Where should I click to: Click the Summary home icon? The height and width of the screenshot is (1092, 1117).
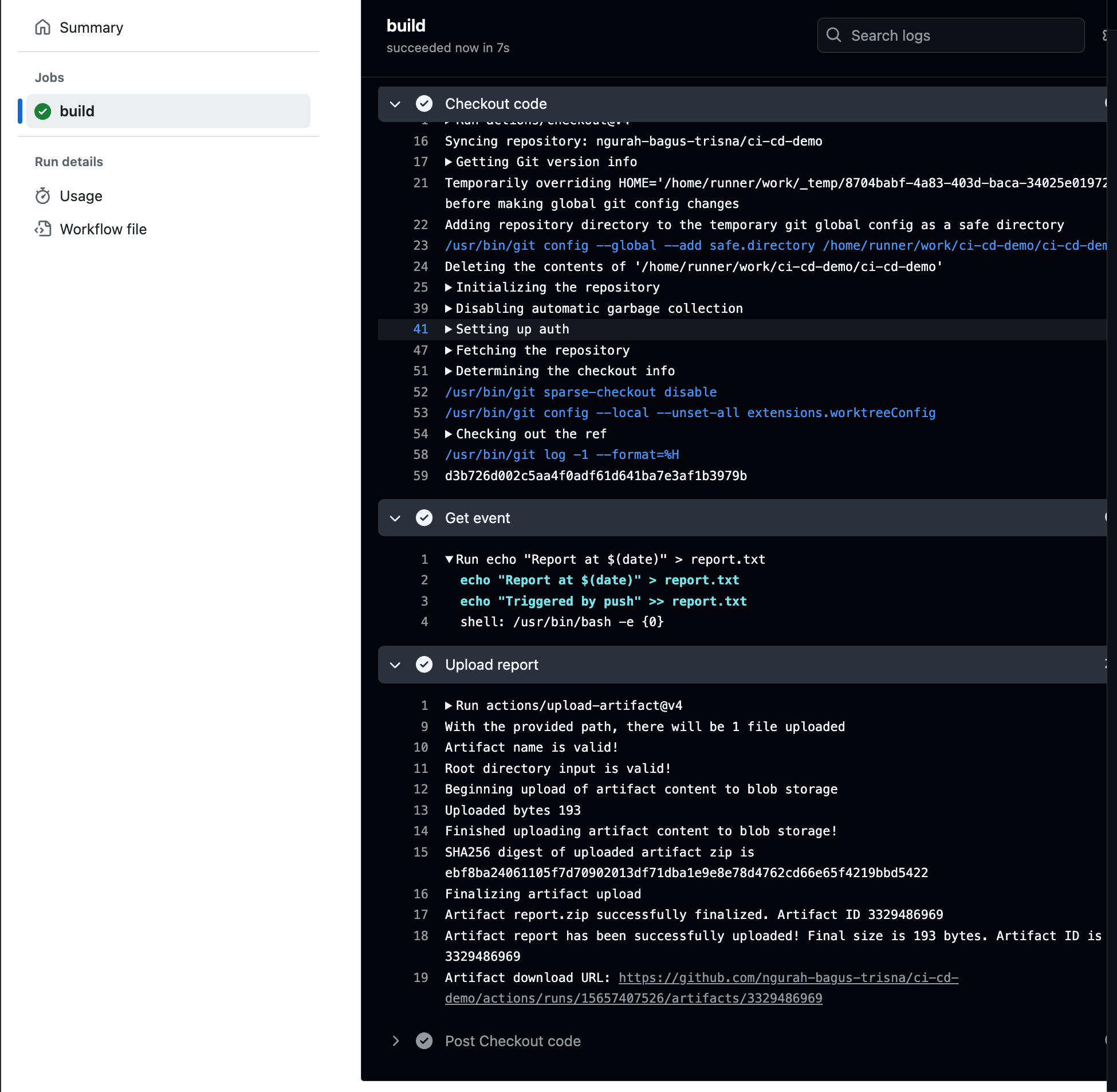click(42, 28)
